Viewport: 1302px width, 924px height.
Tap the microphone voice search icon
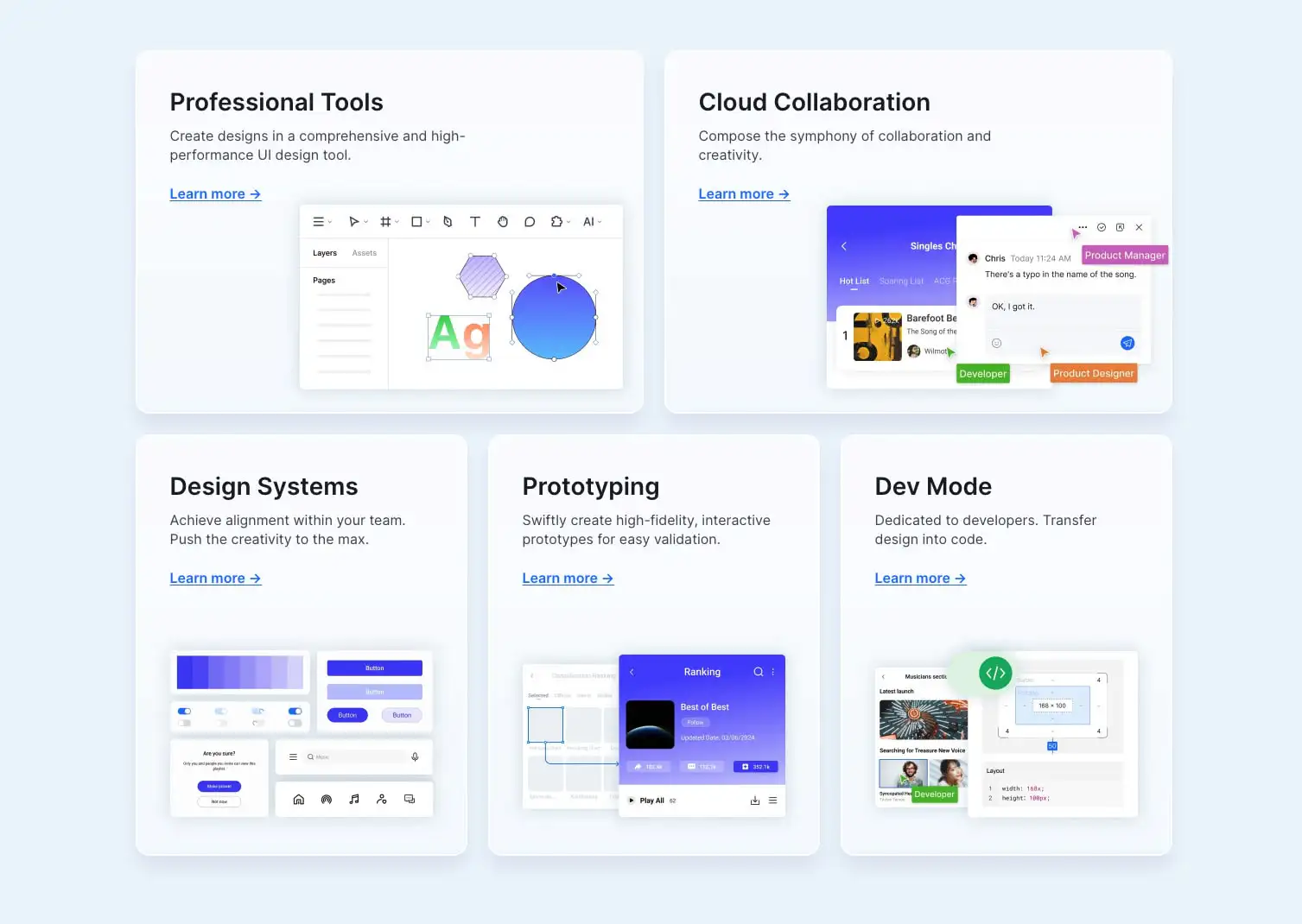(x=415, y=756)
